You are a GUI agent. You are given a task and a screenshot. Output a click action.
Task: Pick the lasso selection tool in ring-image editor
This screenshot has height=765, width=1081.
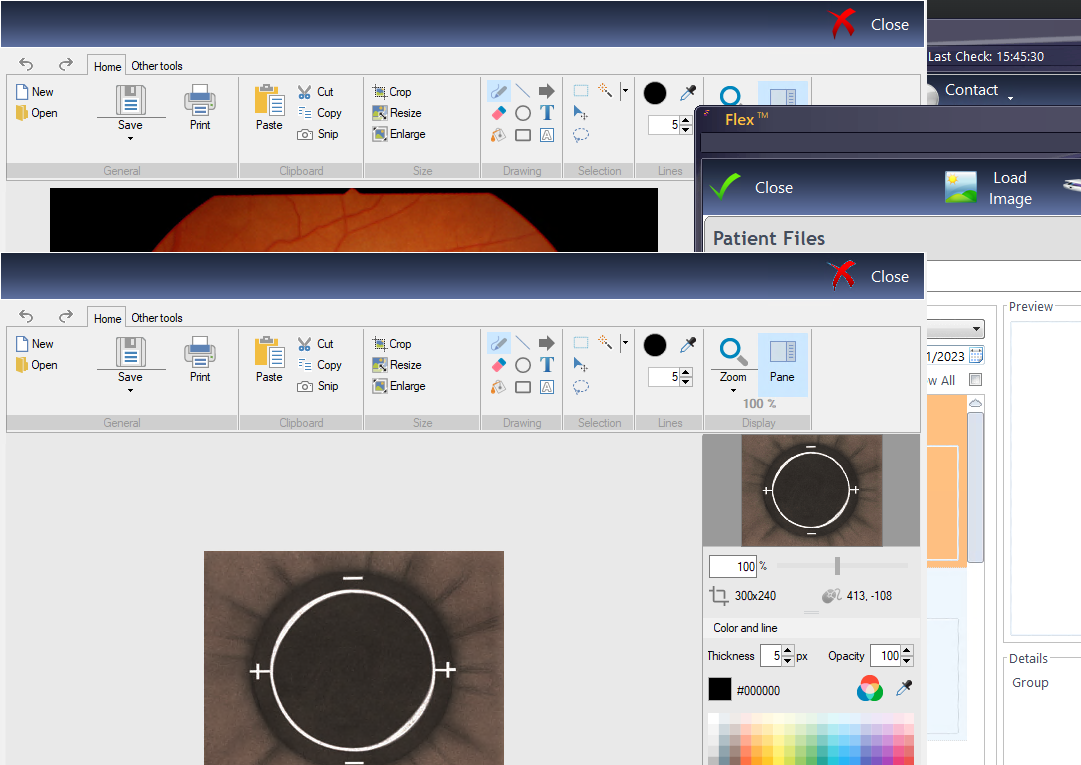tap(581, 387)
